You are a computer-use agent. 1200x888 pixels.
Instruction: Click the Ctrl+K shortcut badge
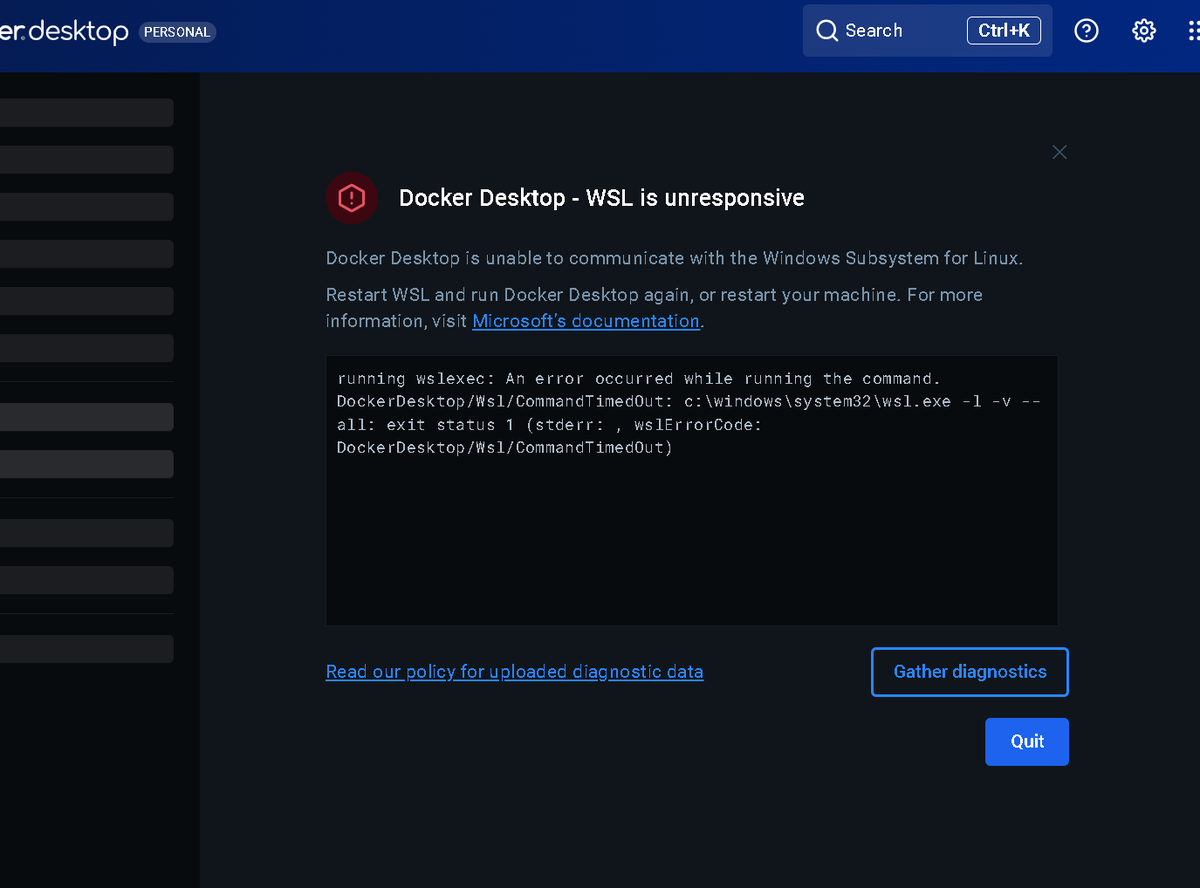1004,31
